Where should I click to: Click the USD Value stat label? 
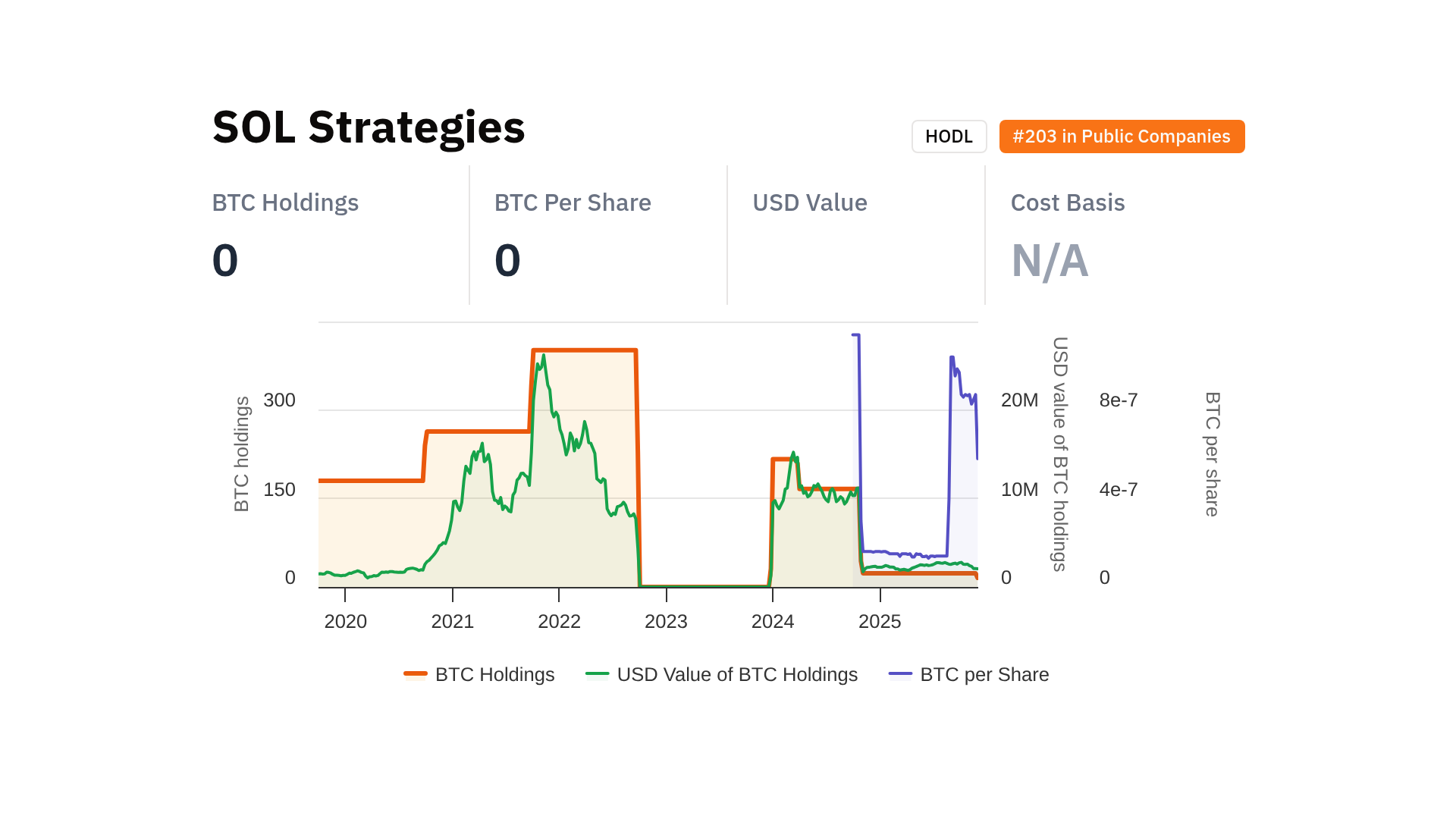tap(809, 202)
